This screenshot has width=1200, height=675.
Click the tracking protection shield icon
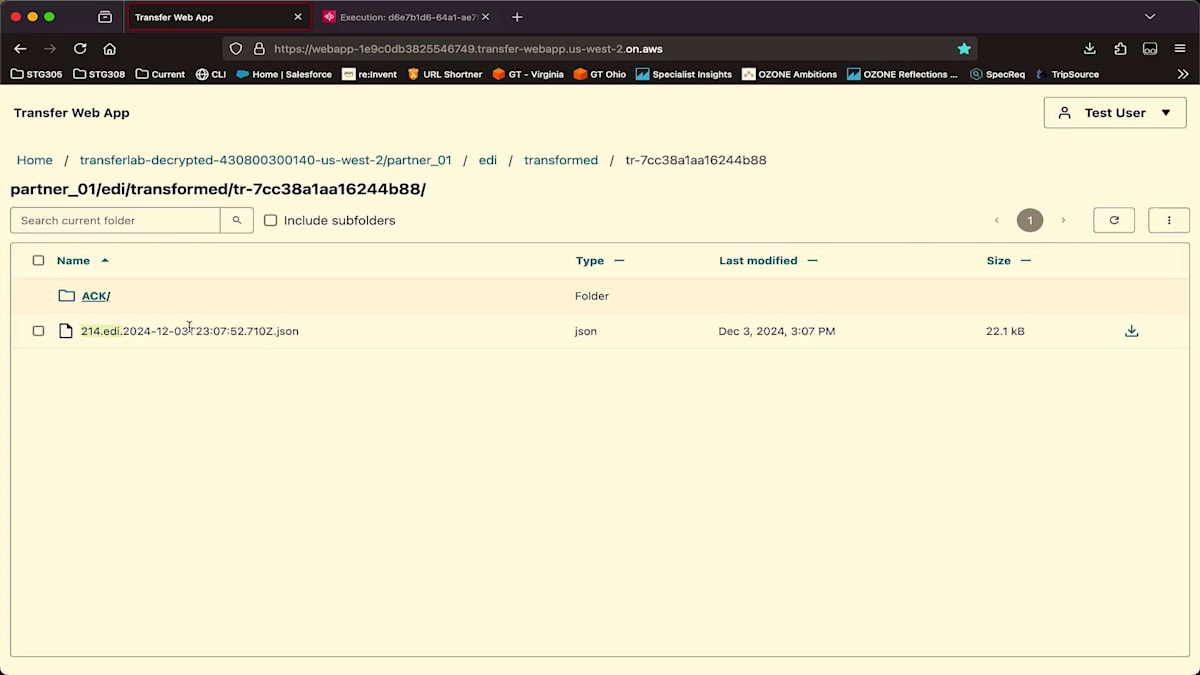tap(236, 48)
